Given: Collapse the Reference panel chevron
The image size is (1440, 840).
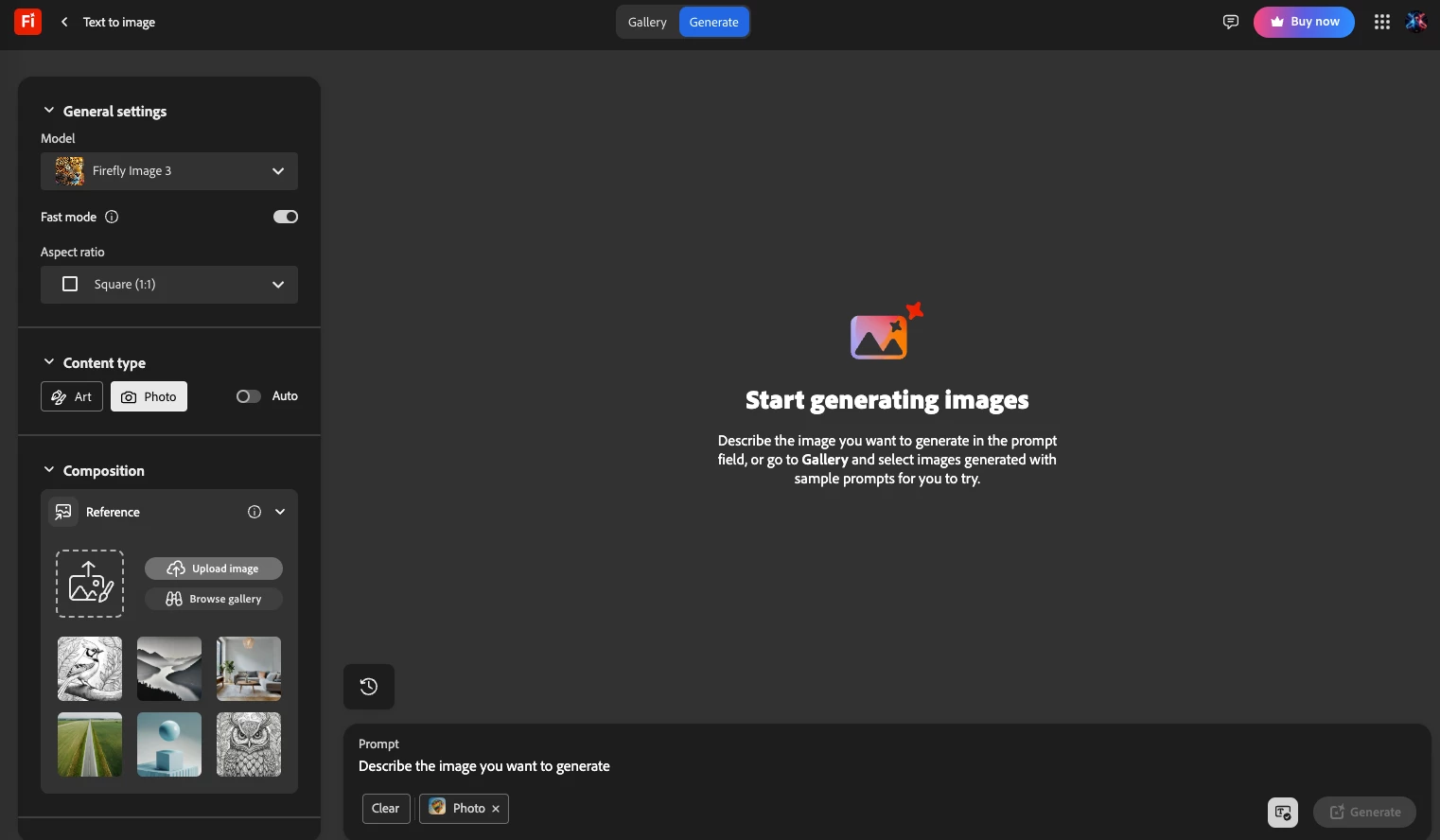Looking at the screenshot, I should [280, 512].
